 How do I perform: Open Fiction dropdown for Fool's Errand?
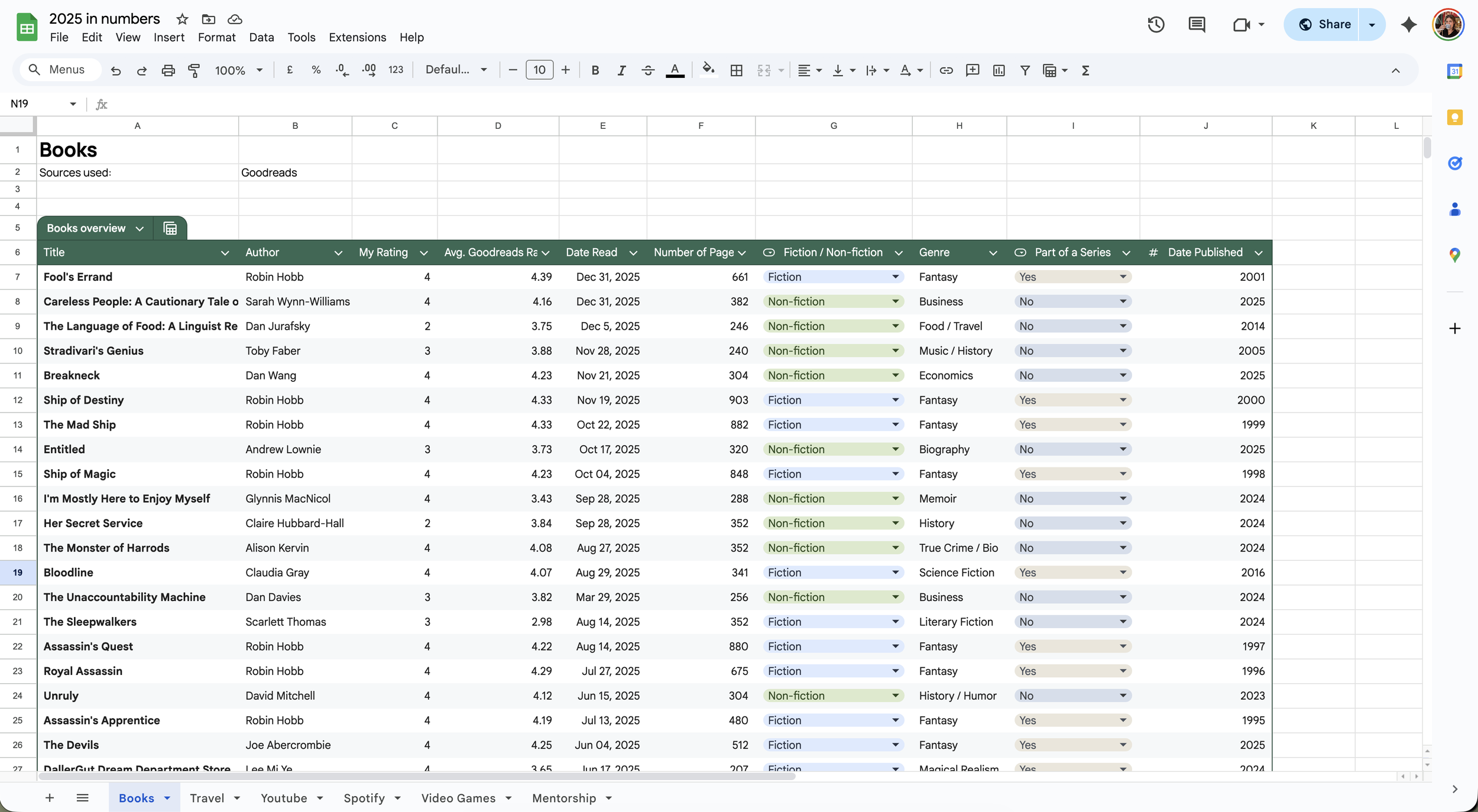(895, 277)
